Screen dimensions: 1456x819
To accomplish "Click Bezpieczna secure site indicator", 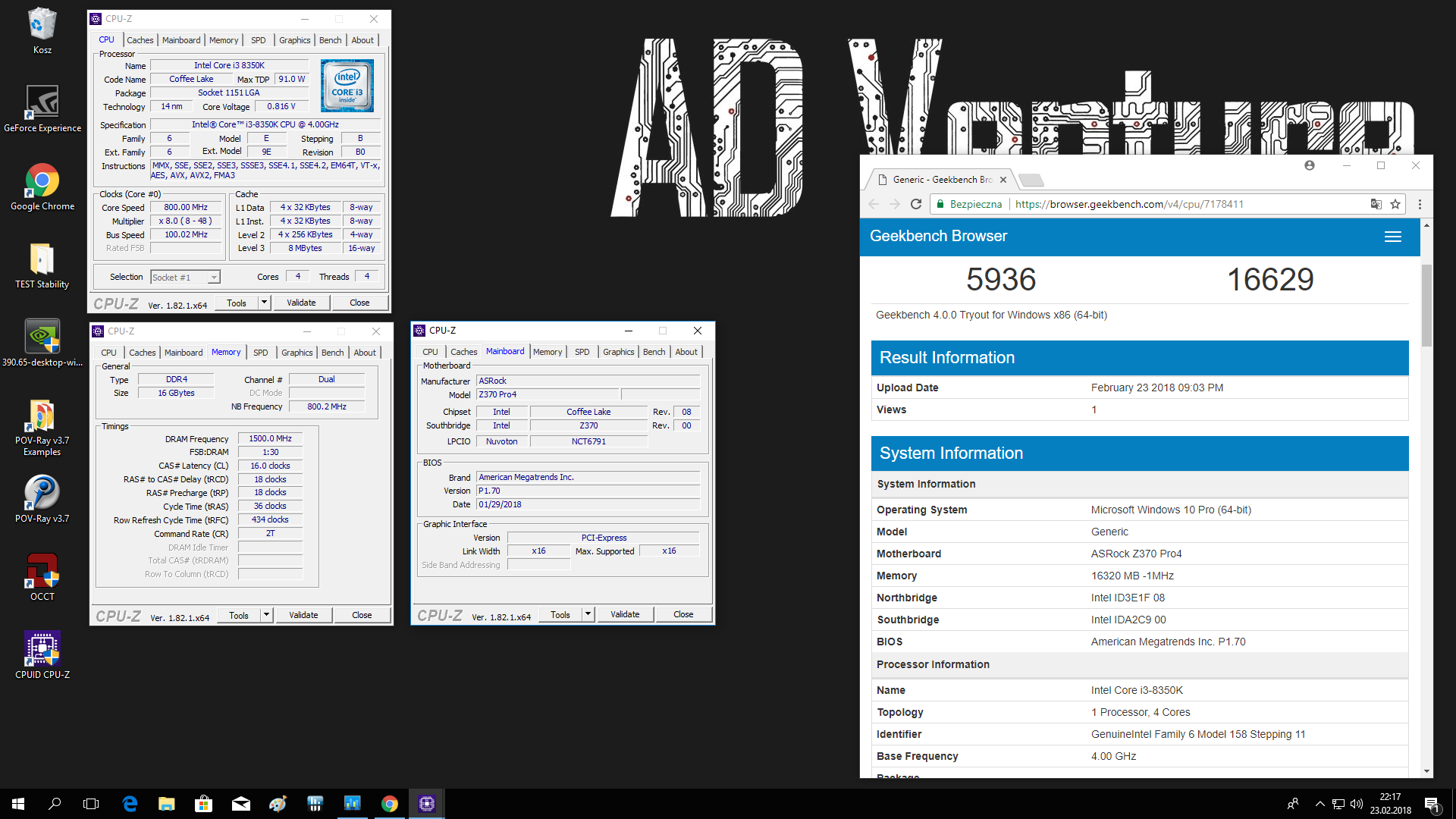I will 969,204.
